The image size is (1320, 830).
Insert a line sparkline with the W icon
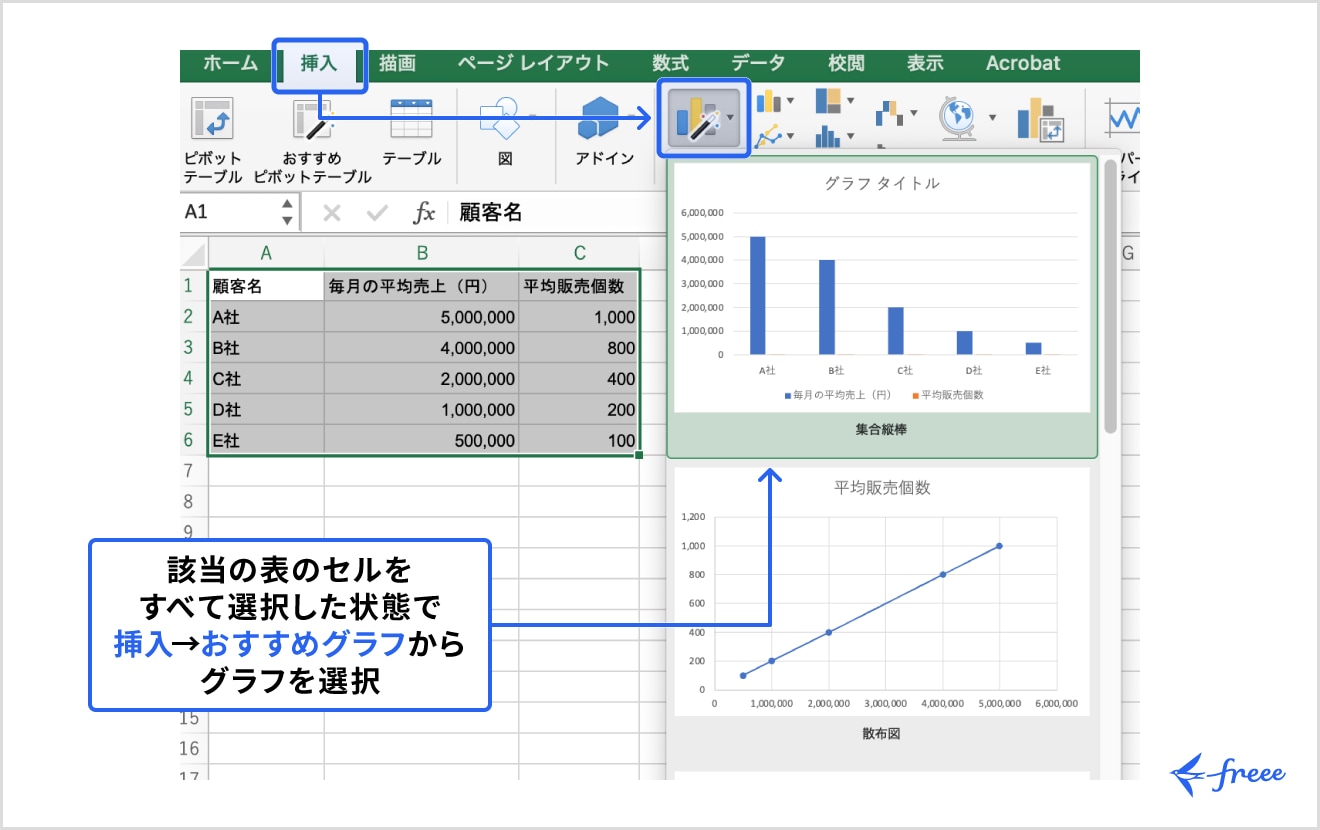point(1125,118)
